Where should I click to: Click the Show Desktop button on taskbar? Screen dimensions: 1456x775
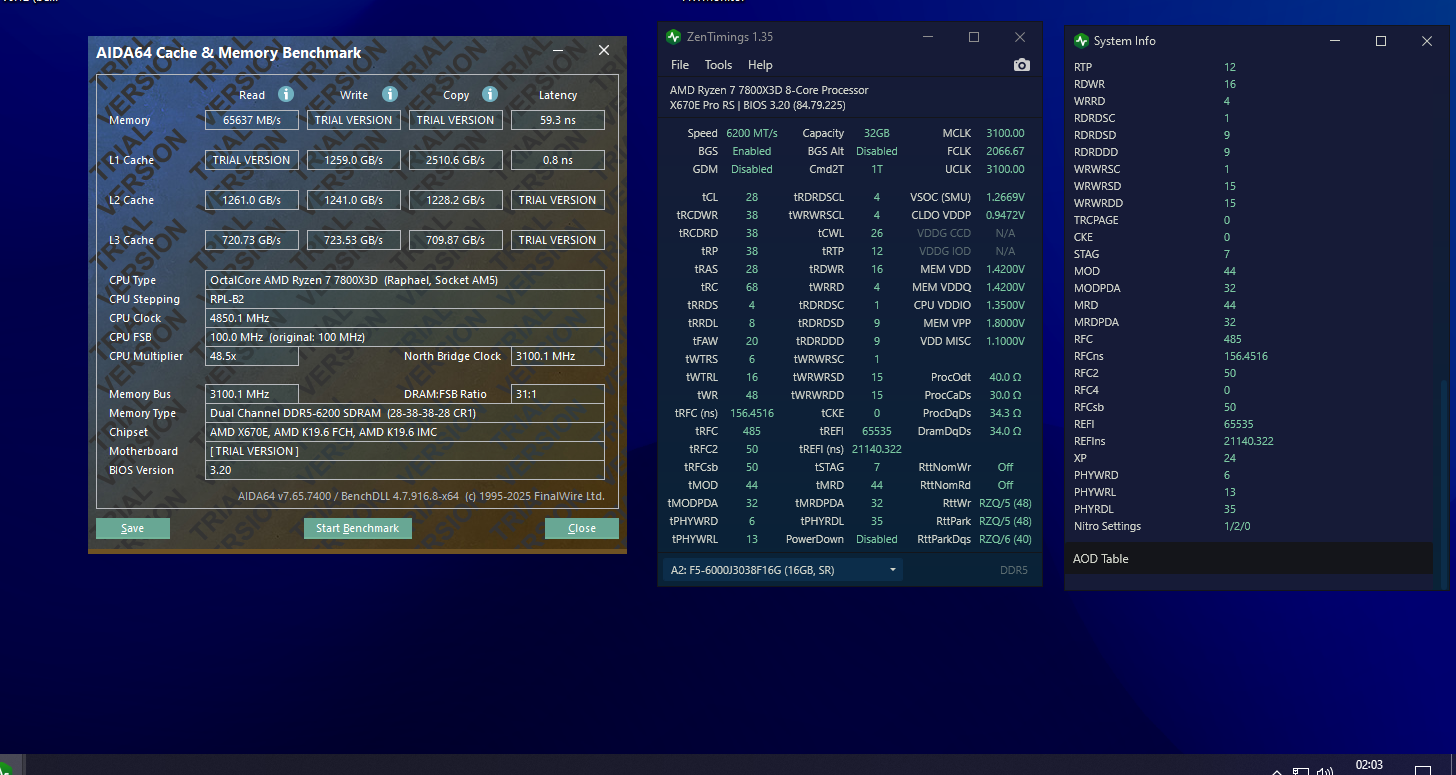tap(1453, 765)
